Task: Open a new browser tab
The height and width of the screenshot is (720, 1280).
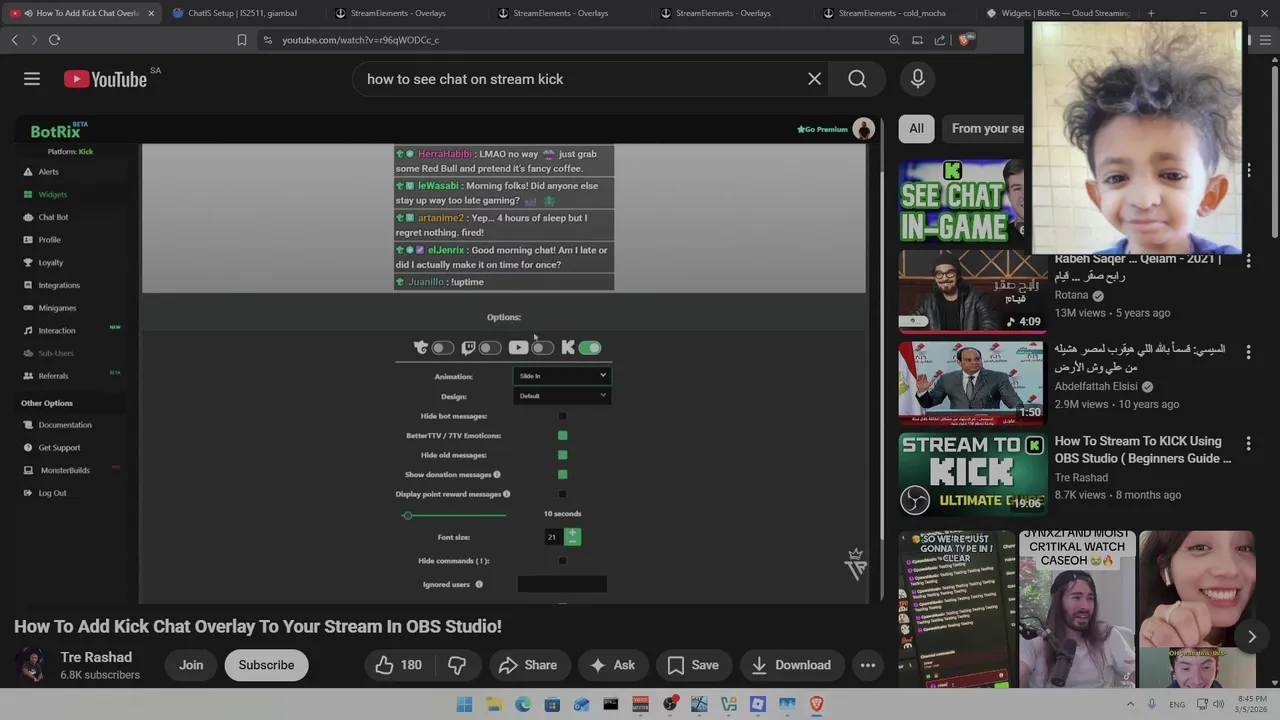Action: point(1151,13)
